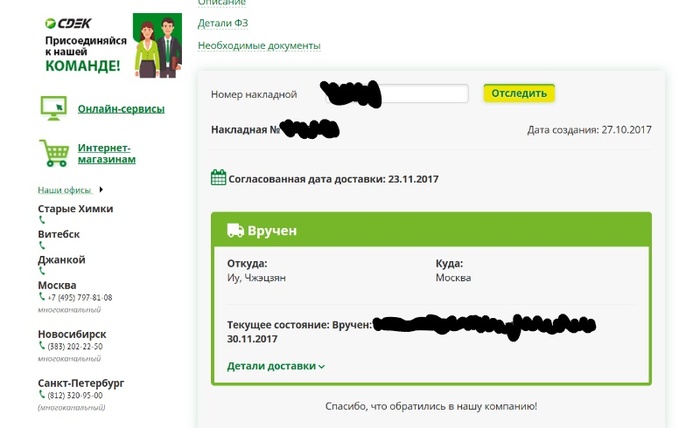
Task: Open the Интернет-магазинам section
Action: coord(107,153)
